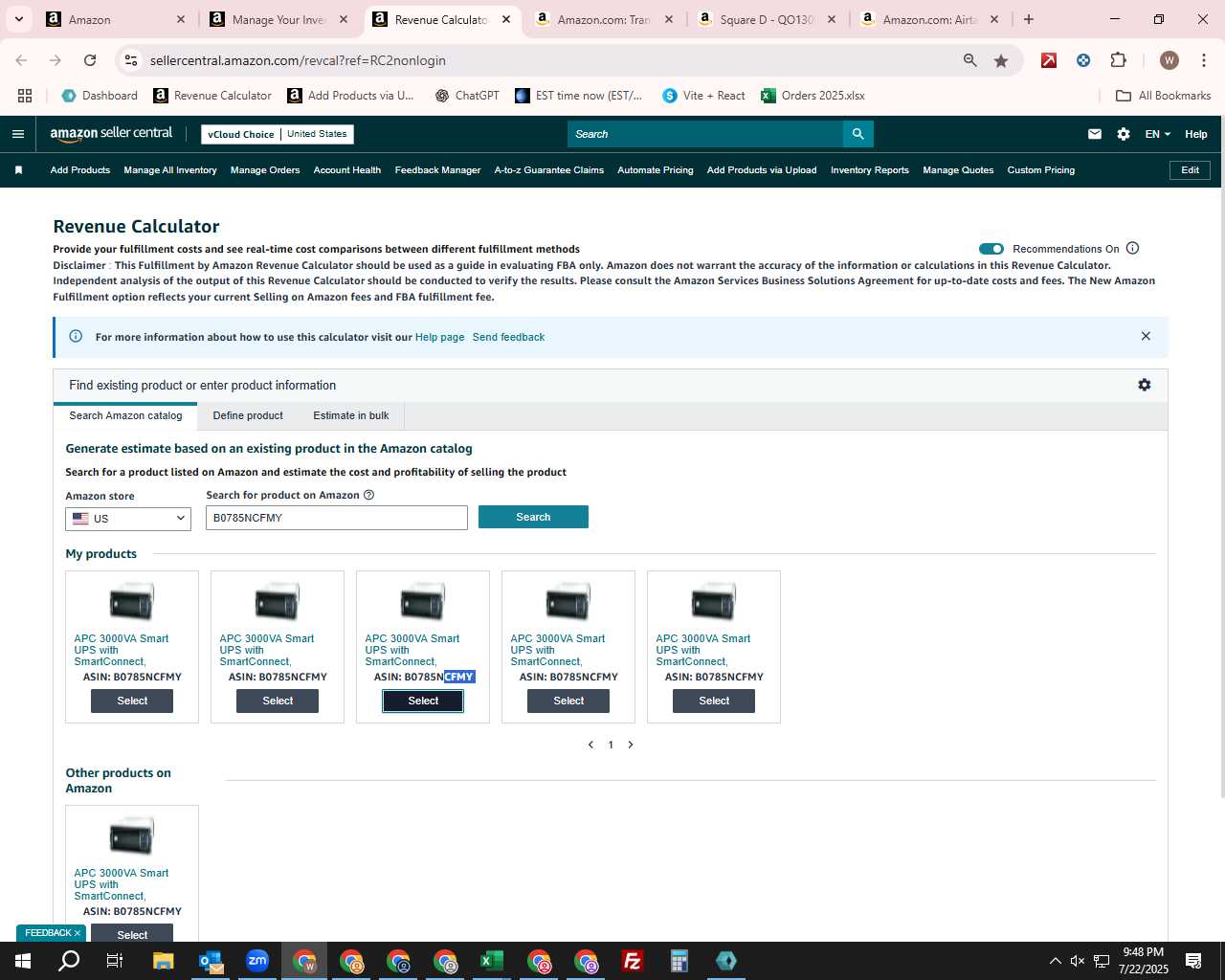Switch to Manage Your Inventory browser tab
This screenshot has width=1225, height=980.
(279, 19)
